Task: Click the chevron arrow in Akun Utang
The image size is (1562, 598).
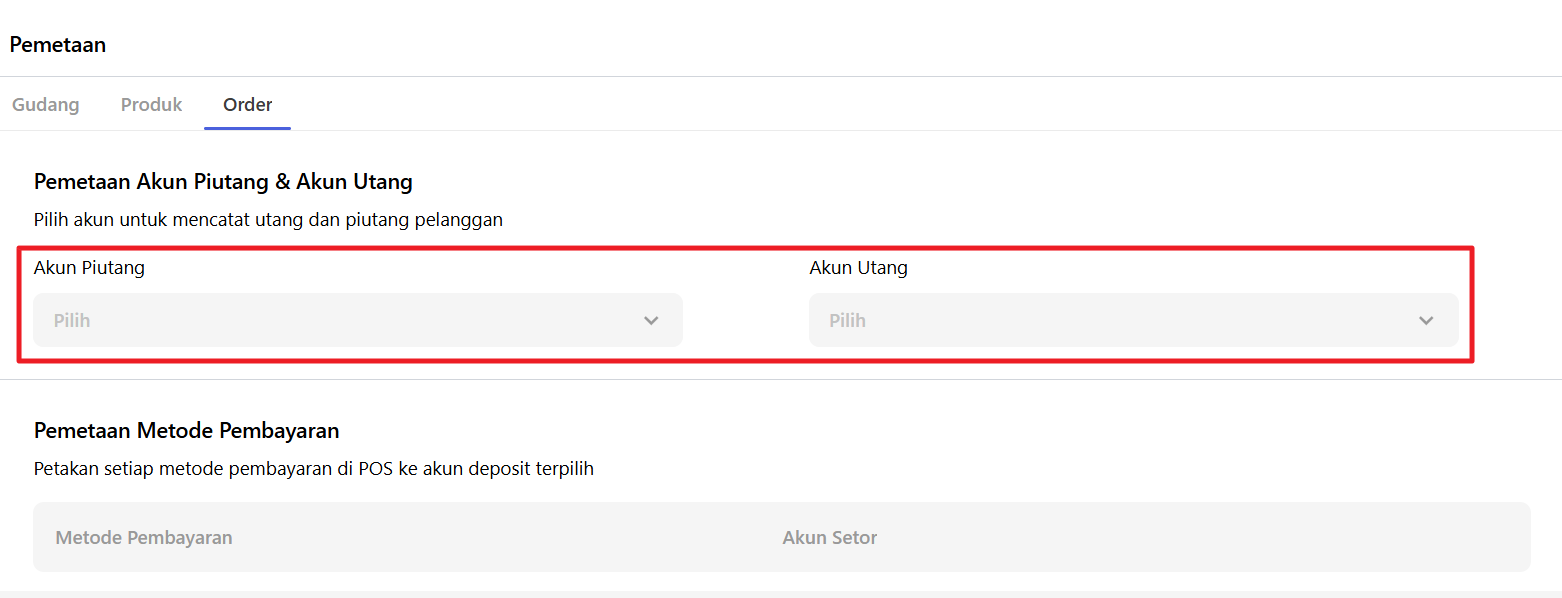Action: pyautogui.click(x=1426, y=321)
